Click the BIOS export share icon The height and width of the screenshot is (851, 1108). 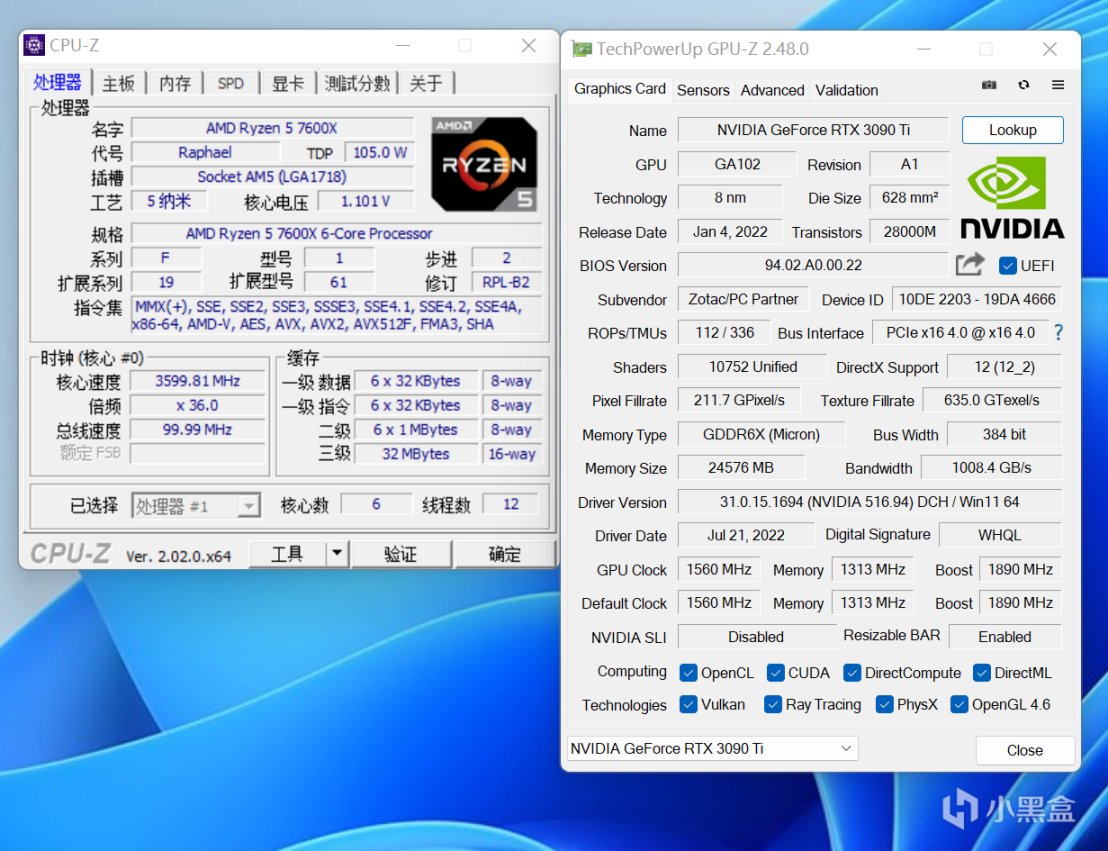[969, 265]
